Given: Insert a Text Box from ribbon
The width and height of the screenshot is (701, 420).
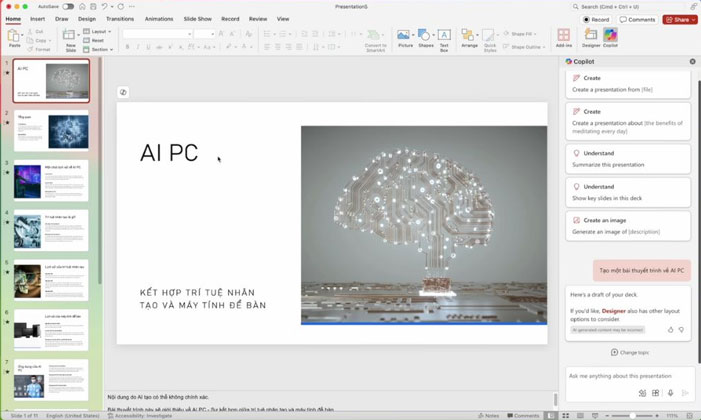Looking at the screenshot, I should coord(444,38).
